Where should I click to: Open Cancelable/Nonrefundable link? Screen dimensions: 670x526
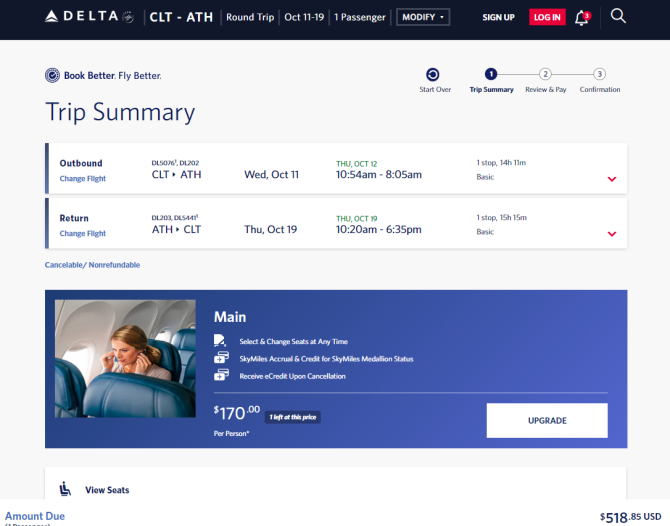coord(92,265)
